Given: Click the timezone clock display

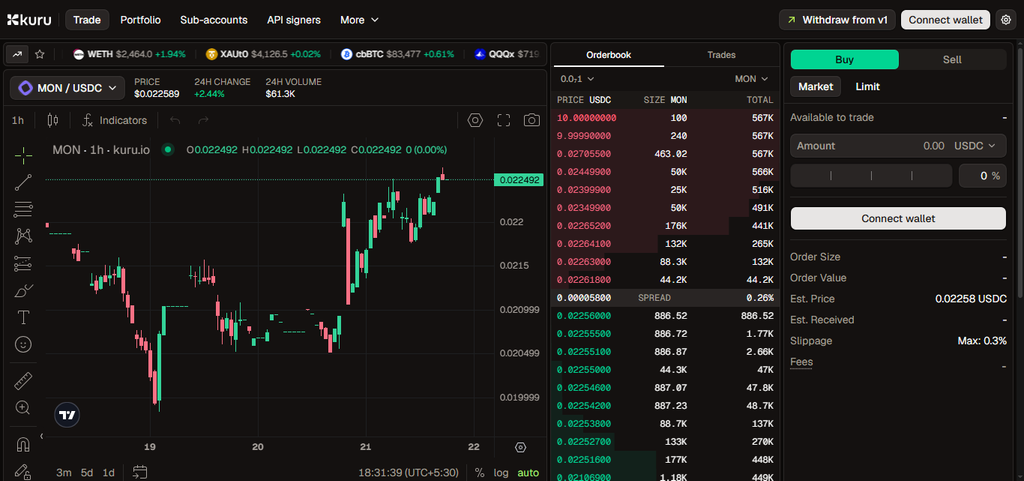Looking at the screenshot, I should click(x=408, y=472).
